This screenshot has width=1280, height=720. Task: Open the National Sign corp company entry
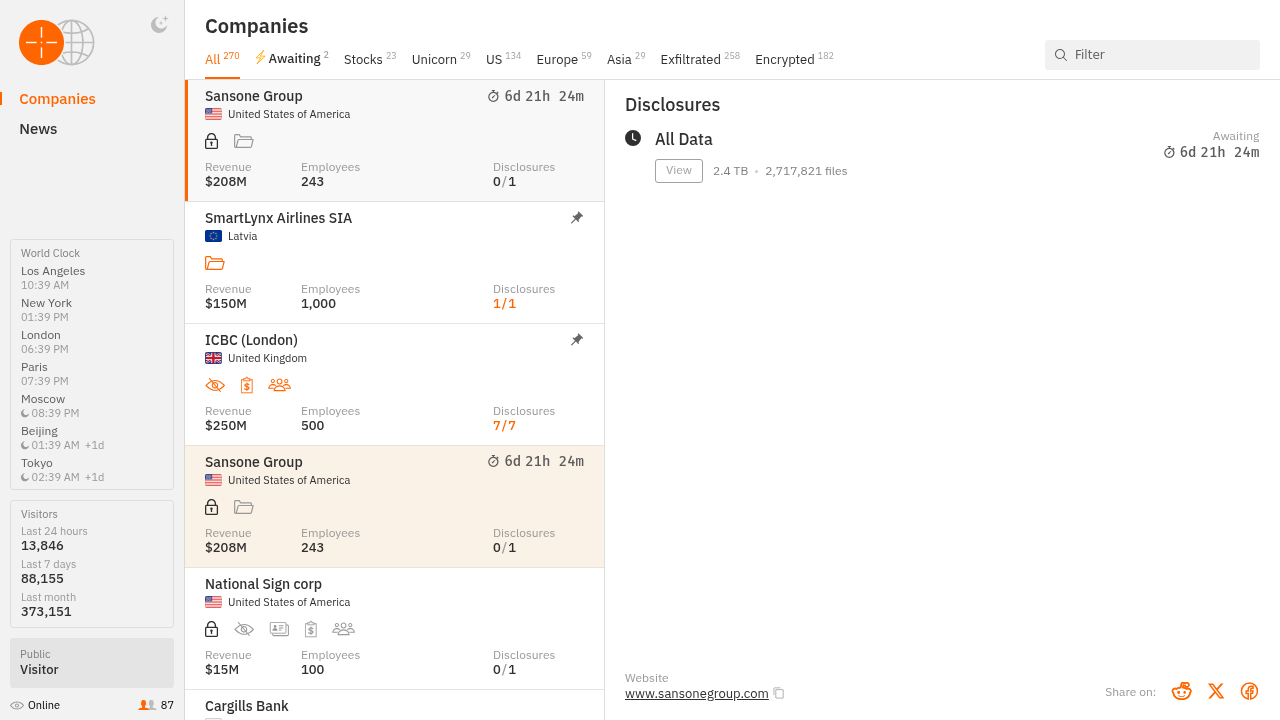pos(395,629)
